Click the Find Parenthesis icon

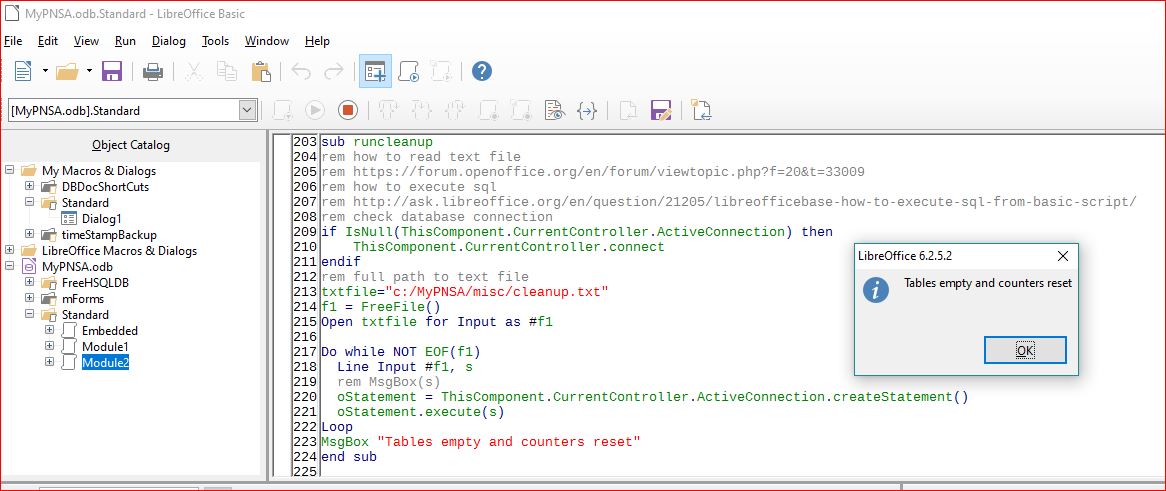(588, 110)
